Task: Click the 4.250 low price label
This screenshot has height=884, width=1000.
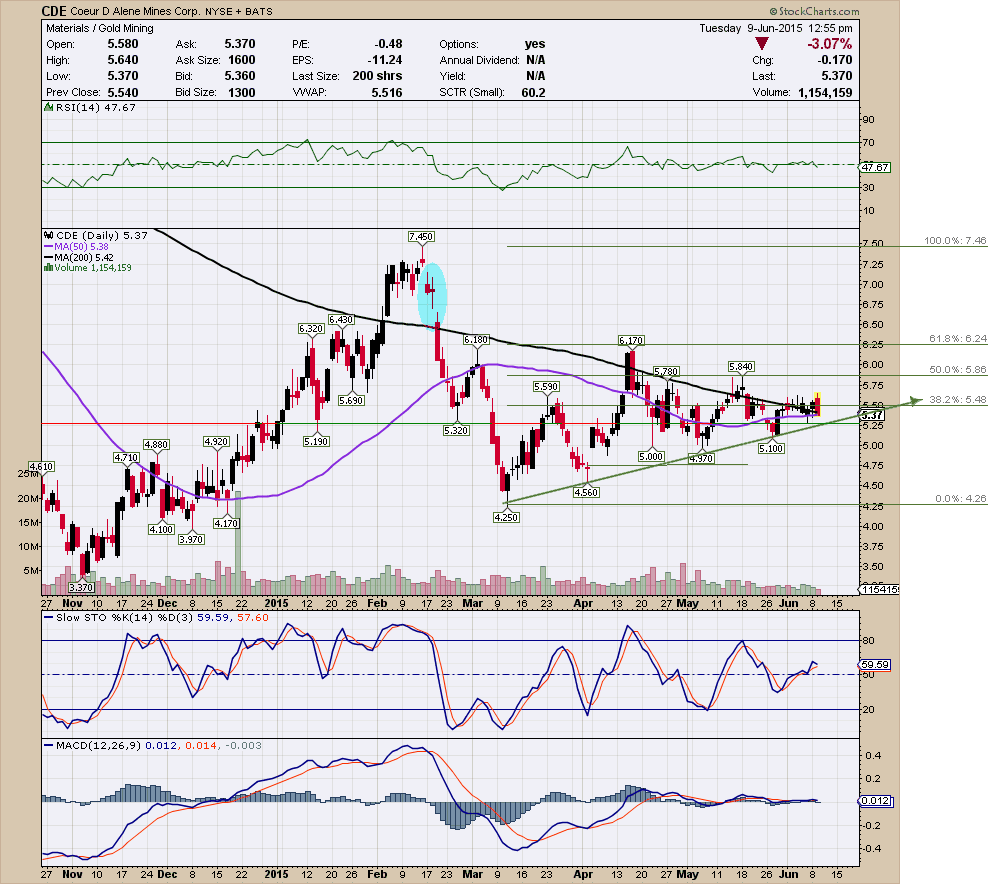Action: pyautogui.click(x=506, y=517)
